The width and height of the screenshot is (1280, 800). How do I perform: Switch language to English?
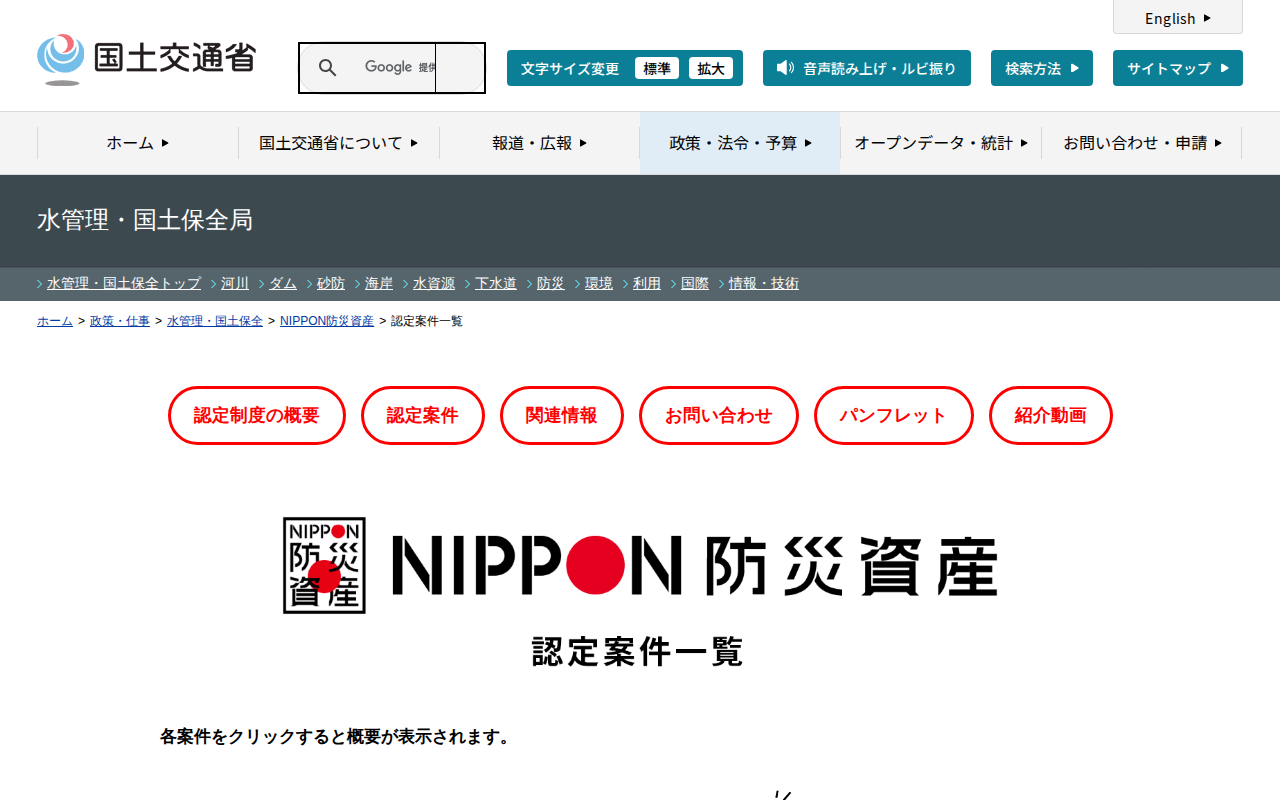(1178, 18)
